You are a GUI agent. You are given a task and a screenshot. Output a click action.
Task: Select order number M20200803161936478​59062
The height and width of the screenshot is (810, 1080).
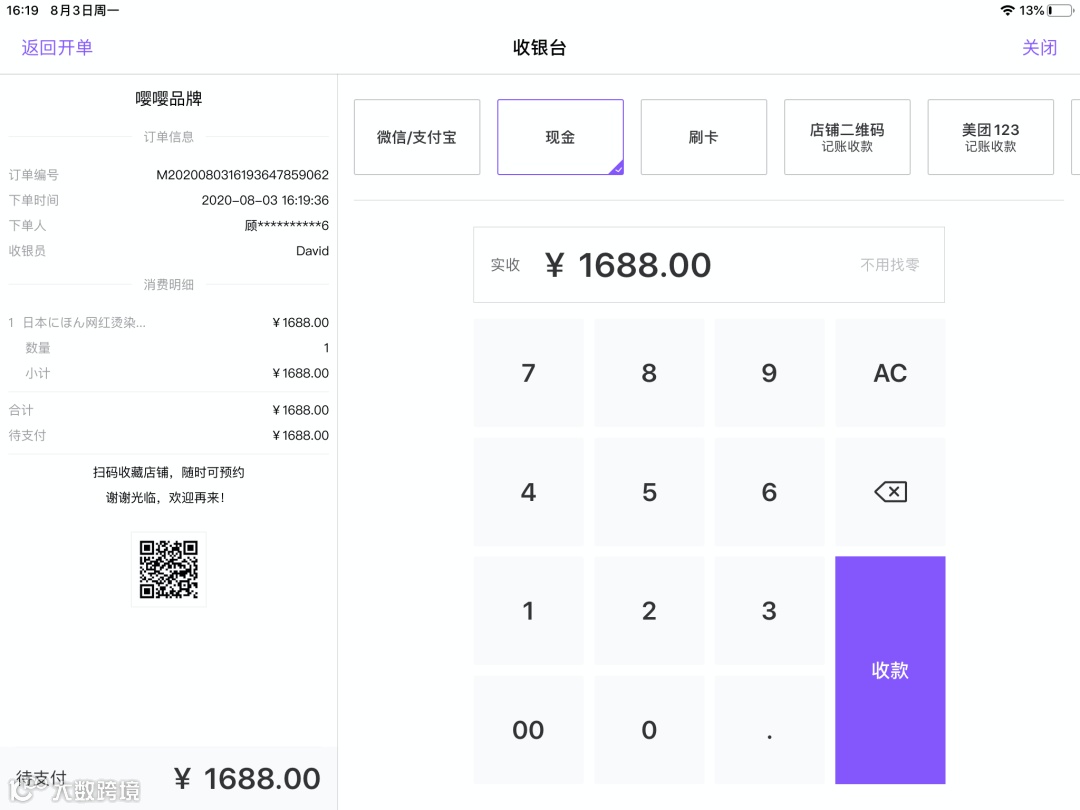(242, 175)
